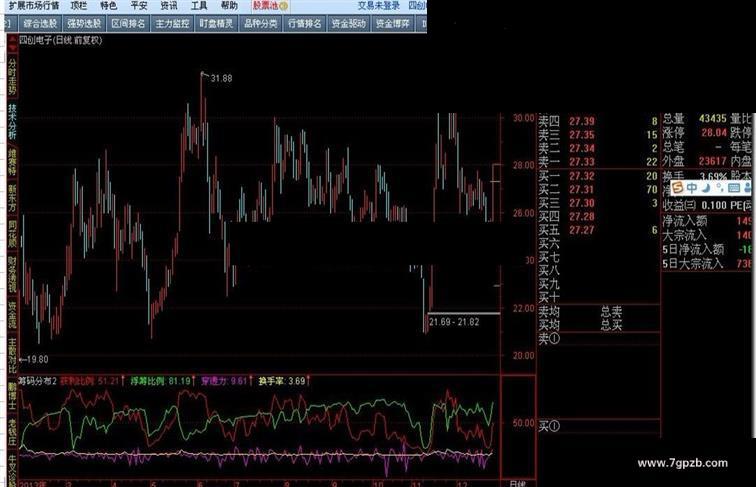Select the 财务透视 sidebar tab

click(12, 275)
